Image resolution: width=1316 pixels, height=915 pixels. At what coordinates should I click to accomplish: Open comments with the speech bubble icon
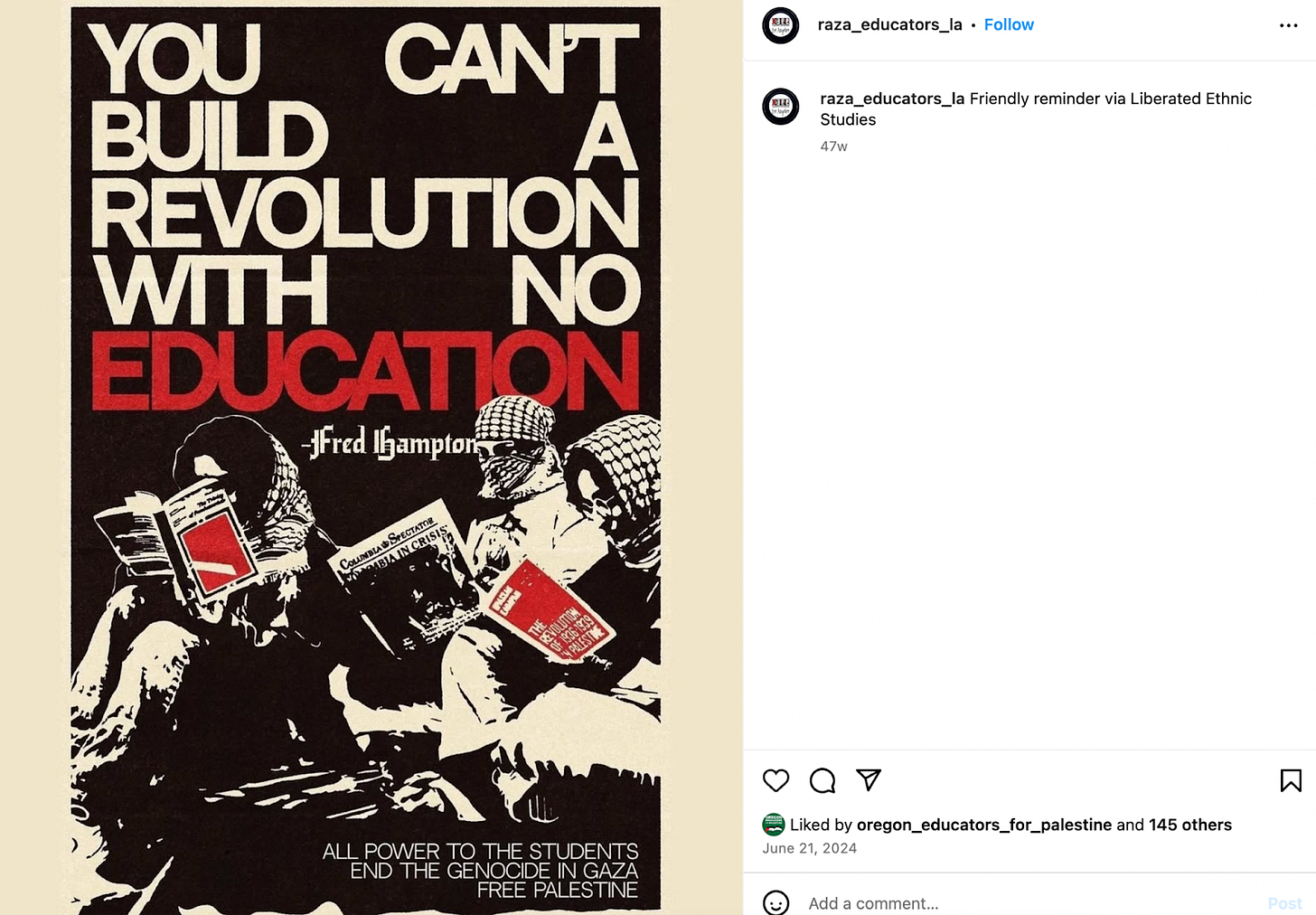822,780
